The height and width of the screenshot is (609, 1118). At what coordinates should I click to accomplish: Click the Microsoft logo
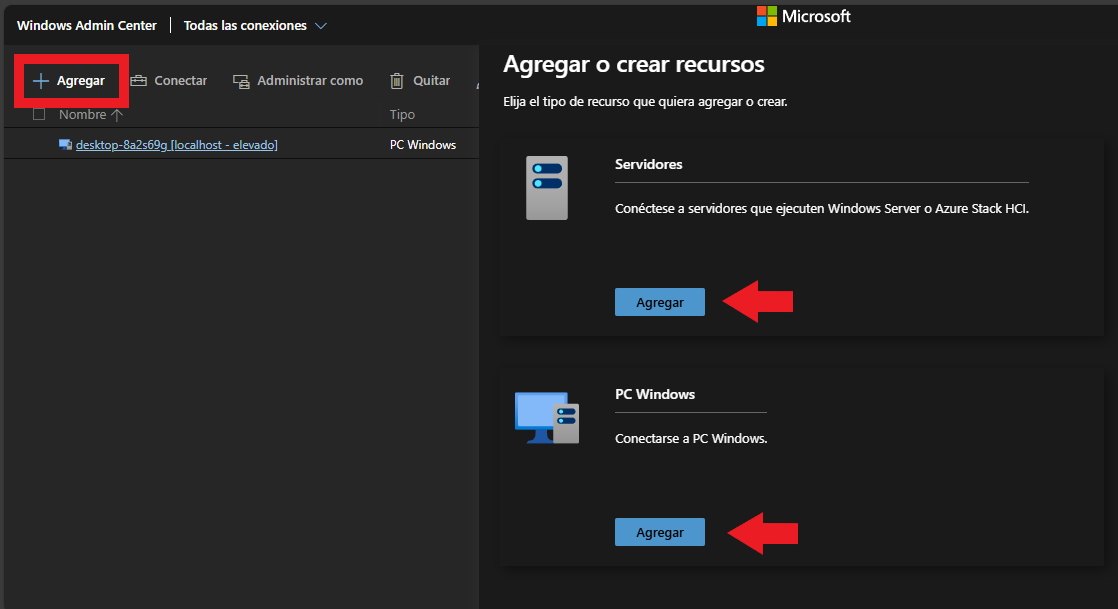click(804, 16)
